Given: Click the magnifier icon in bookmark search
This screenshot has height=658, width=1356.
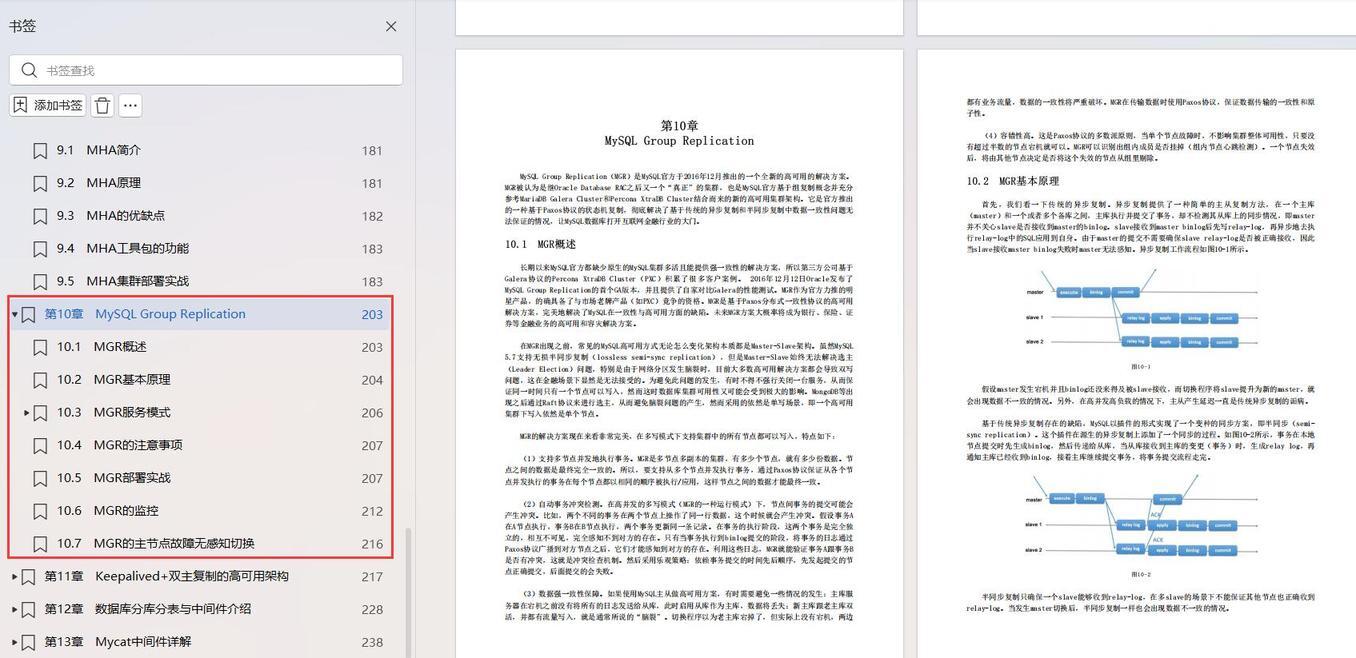Looking at the screenshot, I should [x=28, y=70].
